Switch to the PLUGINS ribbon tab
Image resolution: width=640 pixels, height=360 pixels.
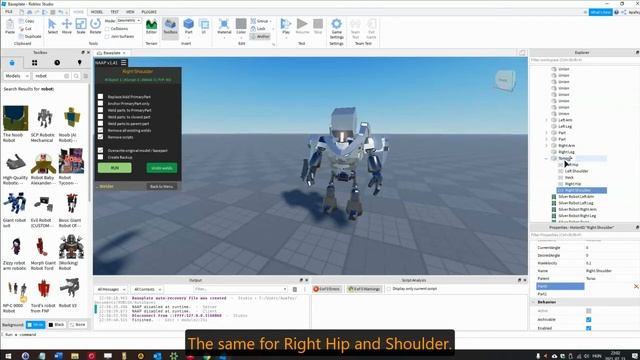coord(149,12)
